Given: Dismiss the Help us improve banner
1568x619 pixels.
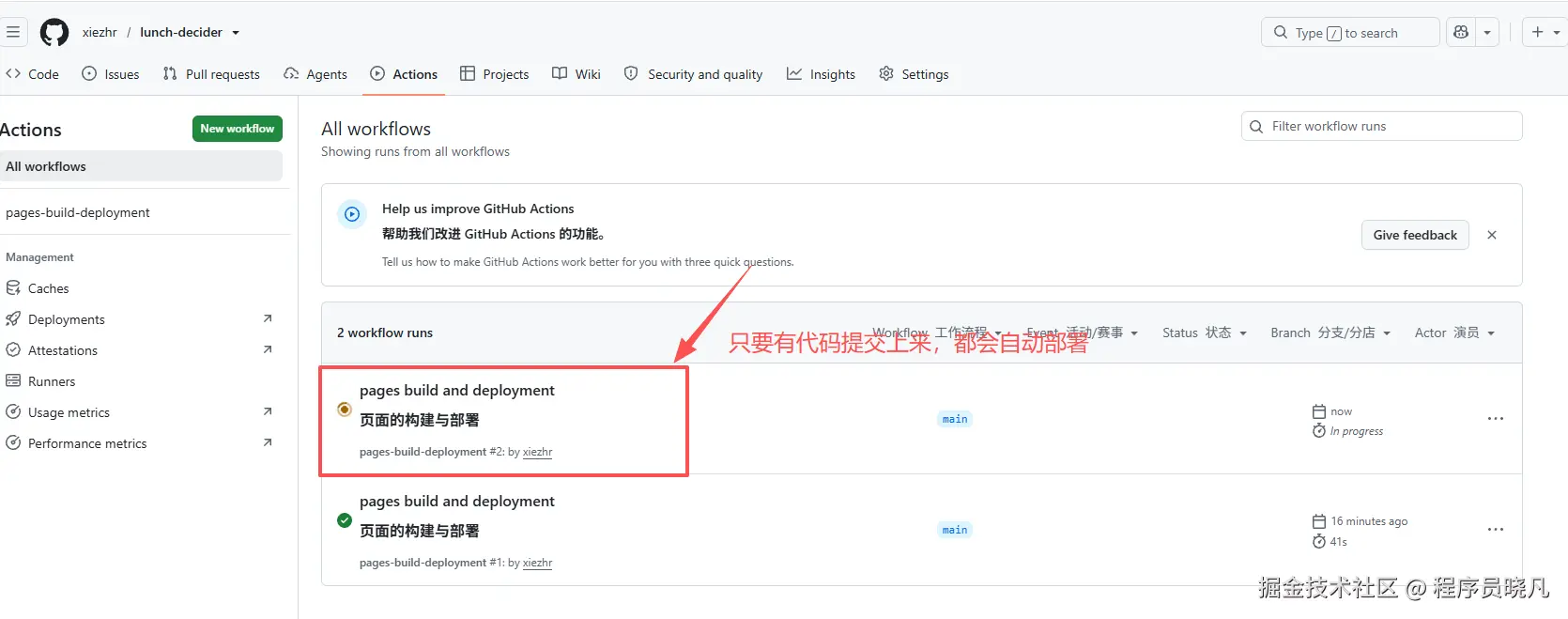Looking at the screenshot, I should coord(1492,235).
